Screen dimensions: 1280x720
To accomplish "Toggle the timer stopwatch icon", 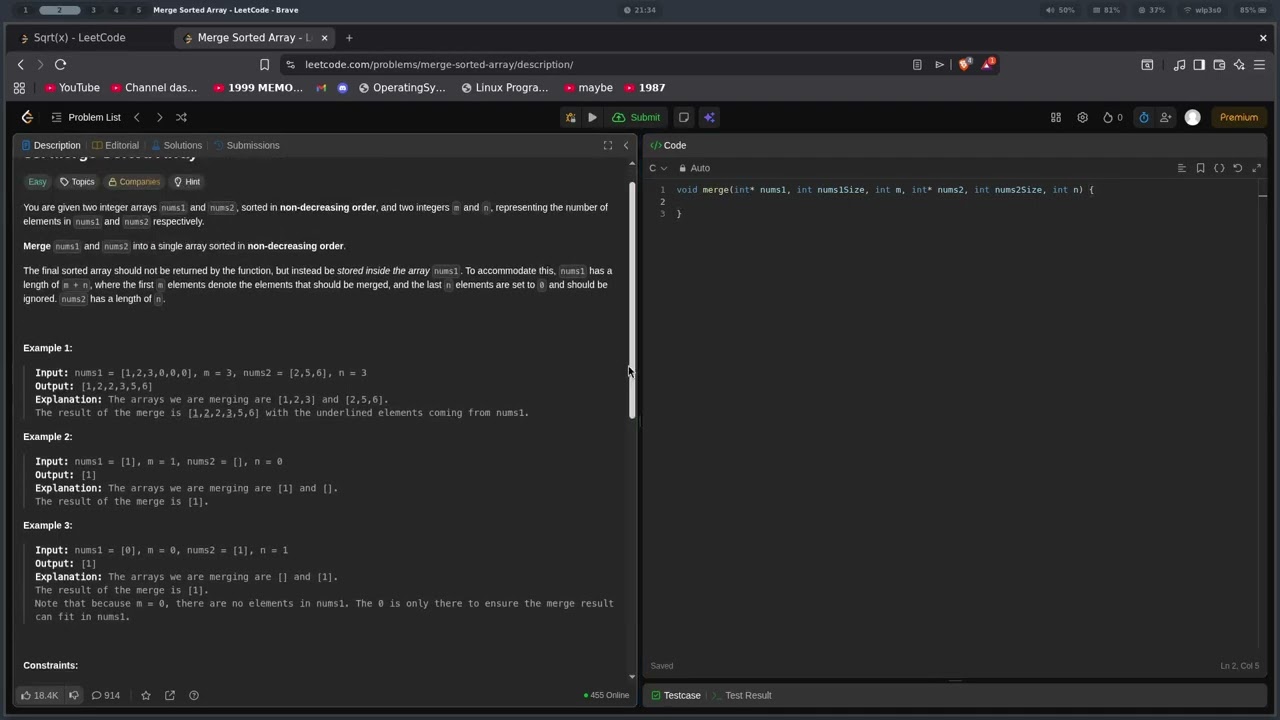I will tap(1144, 117).
